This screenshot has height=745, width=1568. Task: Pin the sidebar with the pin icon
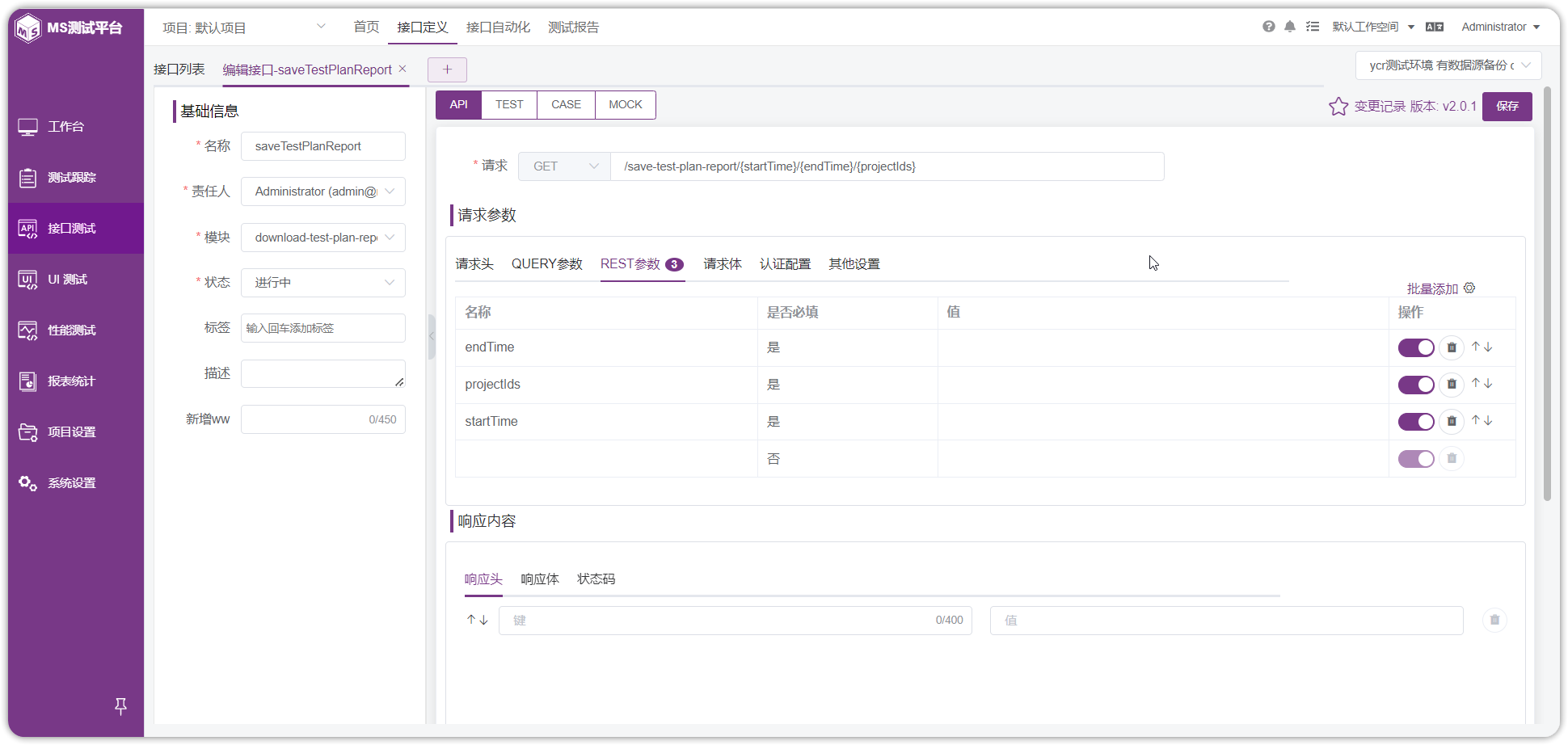coord(120,706)
